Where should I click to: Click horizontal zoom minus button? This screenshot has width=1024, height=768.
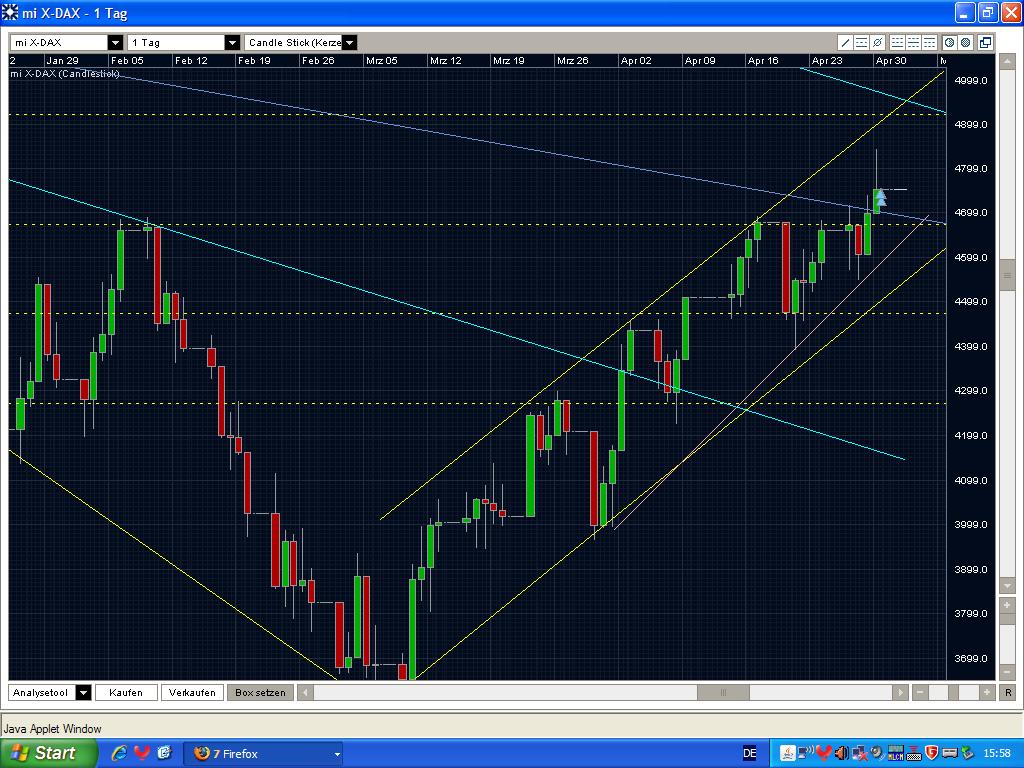click(920, 692)
